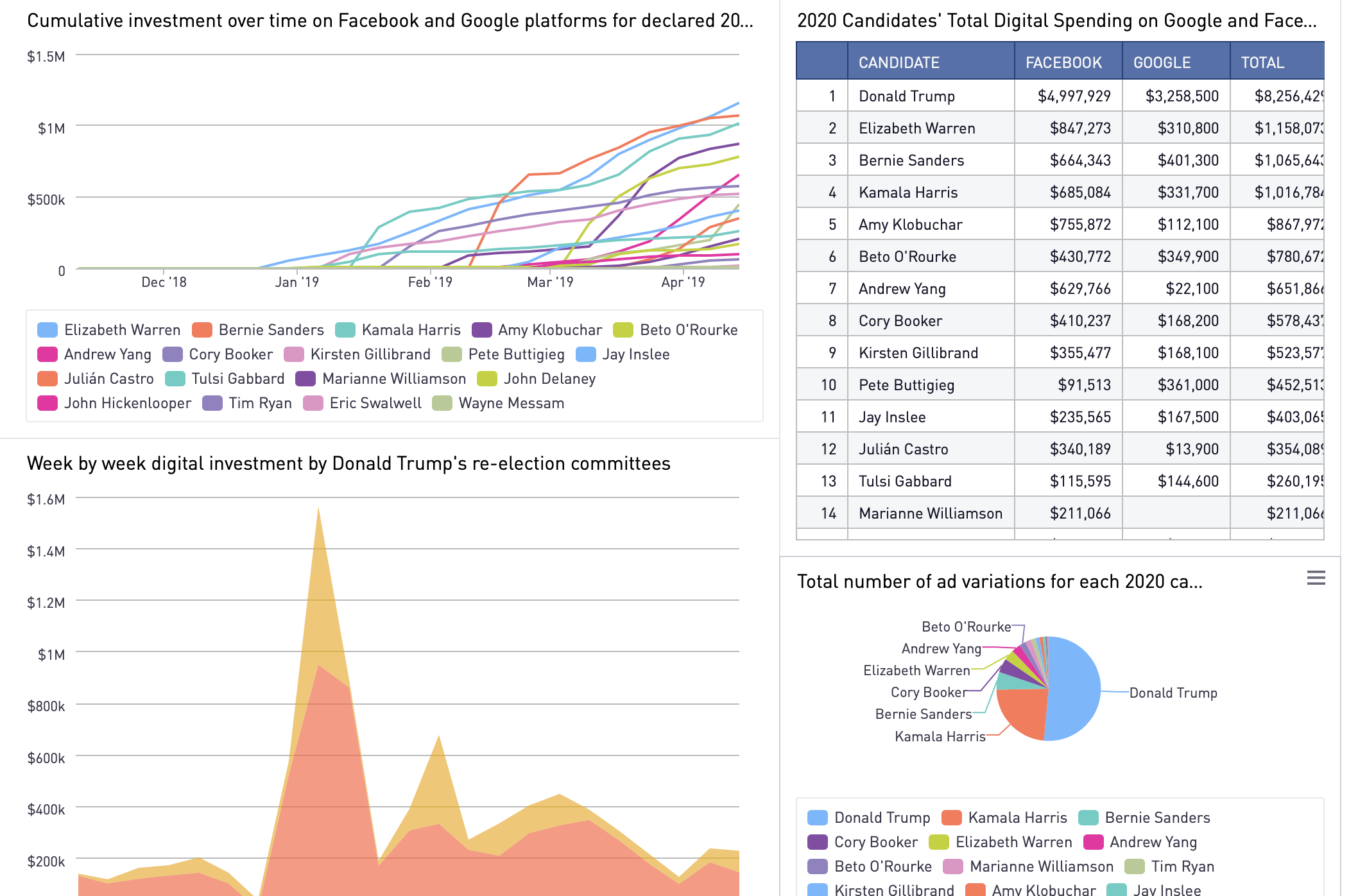Click John Hickenlooper pink legend swatch

tap(47, 403)
